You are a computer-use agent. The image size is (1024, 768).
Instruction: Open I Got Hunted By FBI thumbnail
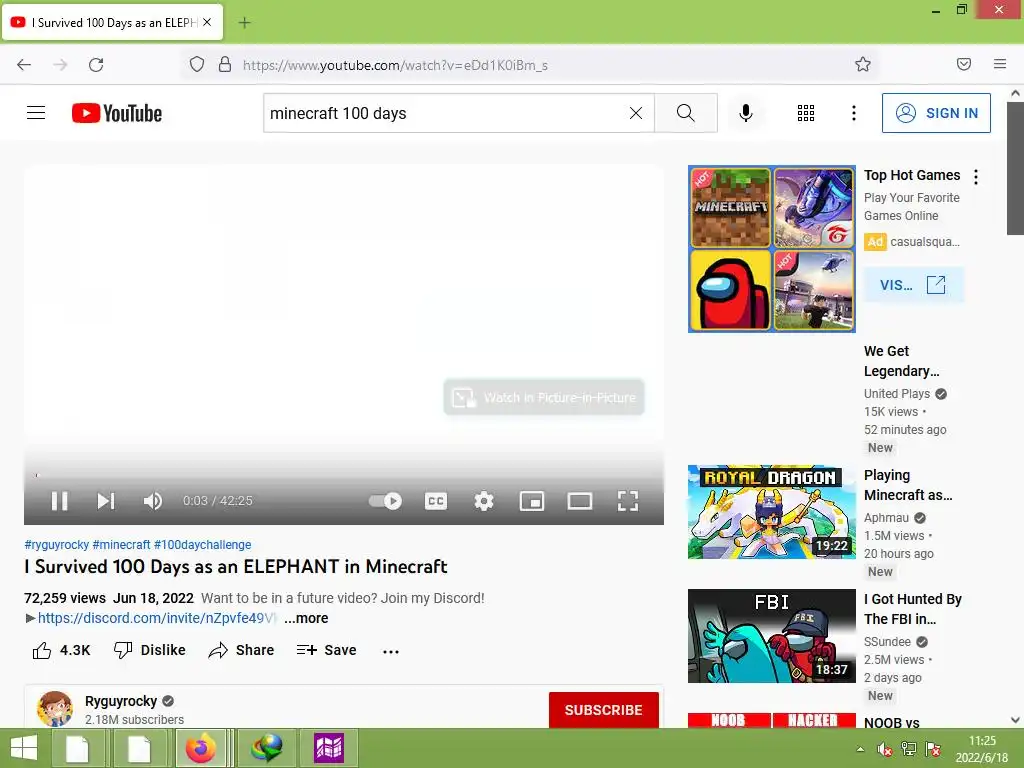[772, 636]
